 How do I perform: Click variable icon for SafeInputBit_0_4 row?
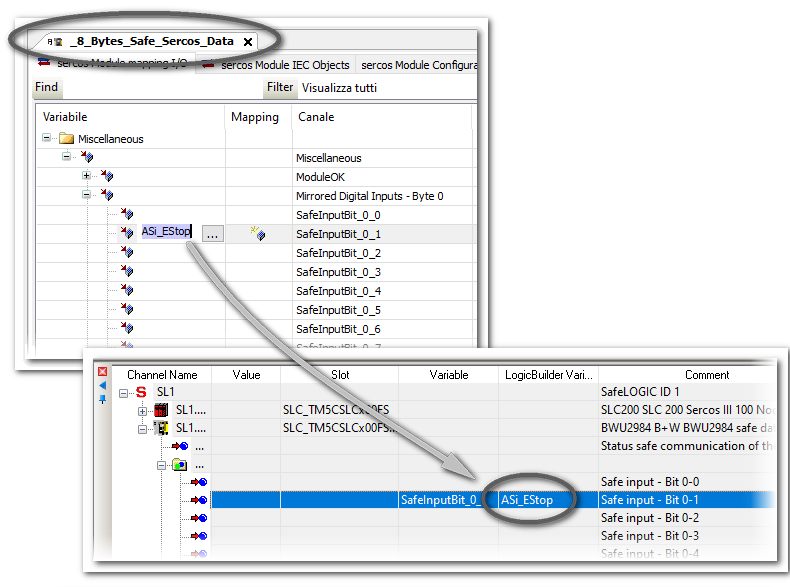(x=127, y=291)
